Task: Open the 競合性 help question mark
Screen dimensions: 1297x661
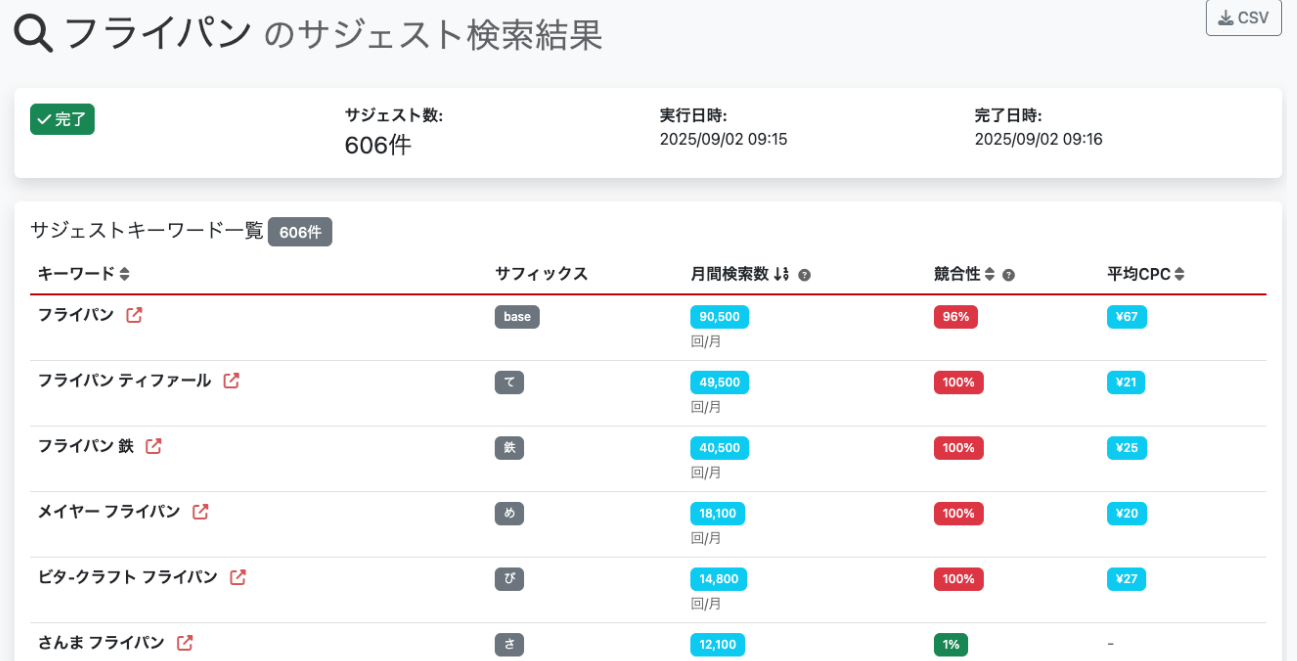Action: tap(1008, 273)
